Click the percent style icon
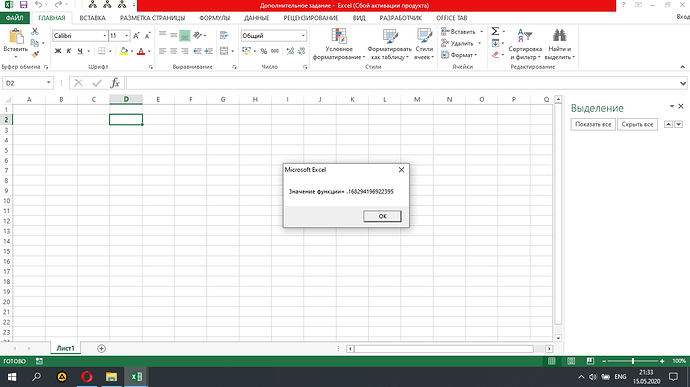The image size is (690, 387). pos(264,52)
